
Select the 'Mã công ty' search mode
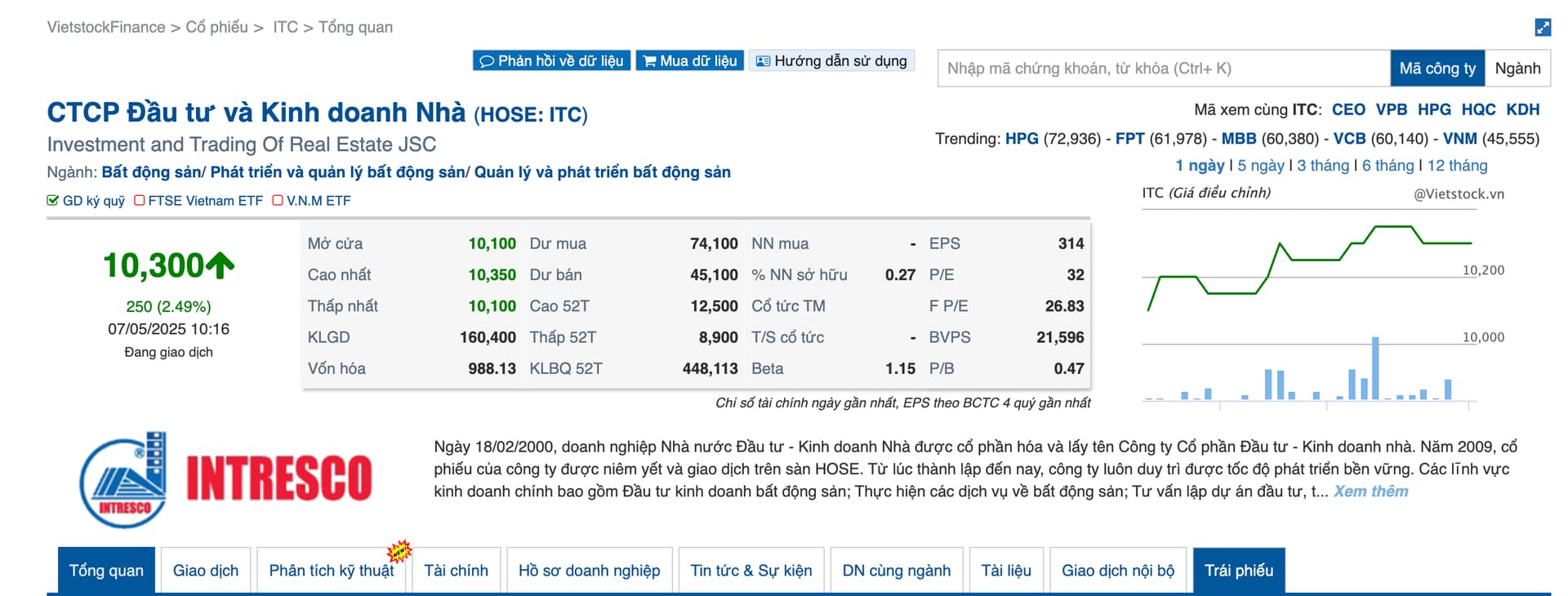(x=1437, y=69)
